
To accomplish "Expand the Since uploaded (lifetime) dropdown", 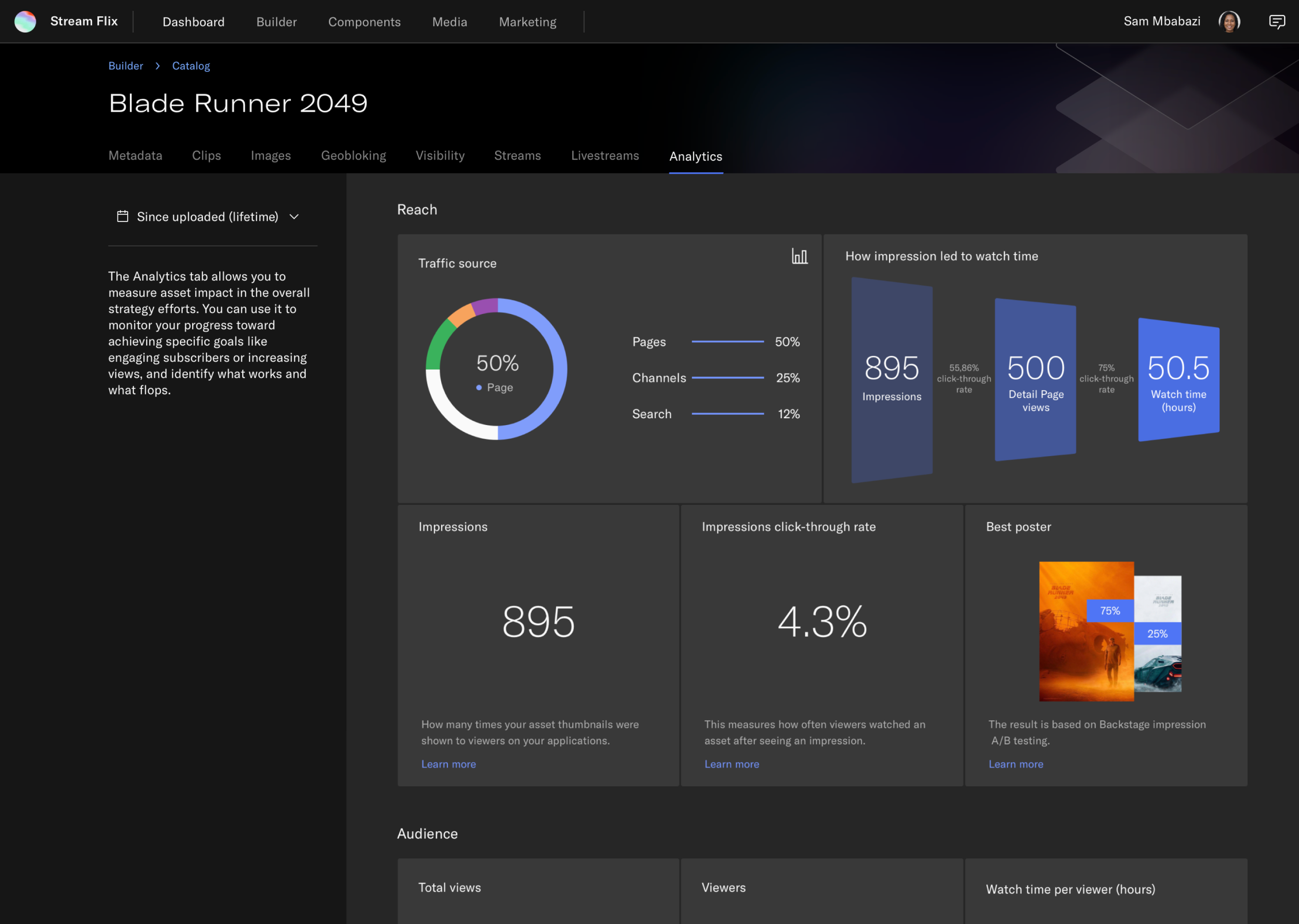I will (207, 217).
